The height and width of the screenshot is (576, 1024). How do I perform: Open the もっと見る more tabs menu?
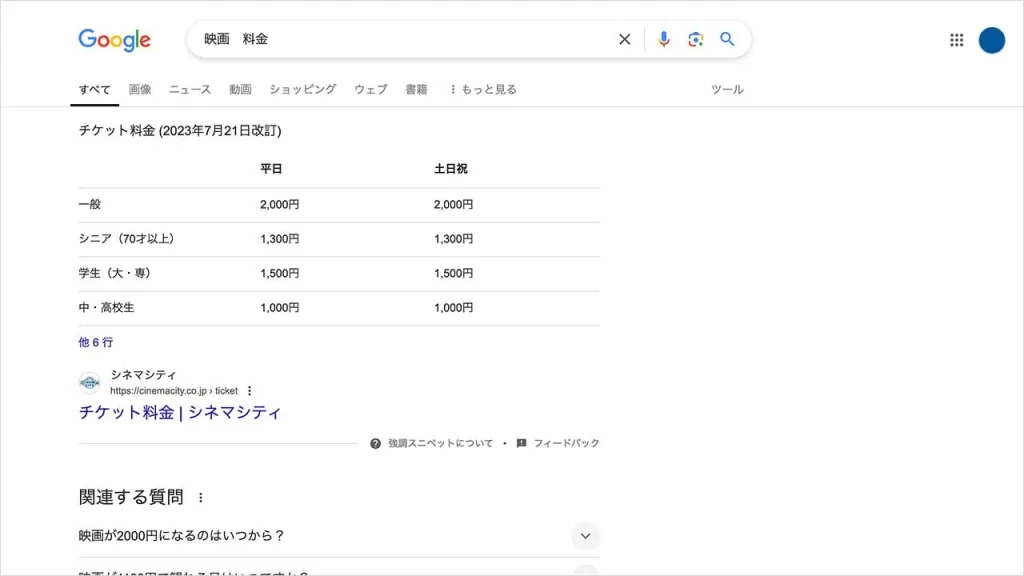(483, 89)
